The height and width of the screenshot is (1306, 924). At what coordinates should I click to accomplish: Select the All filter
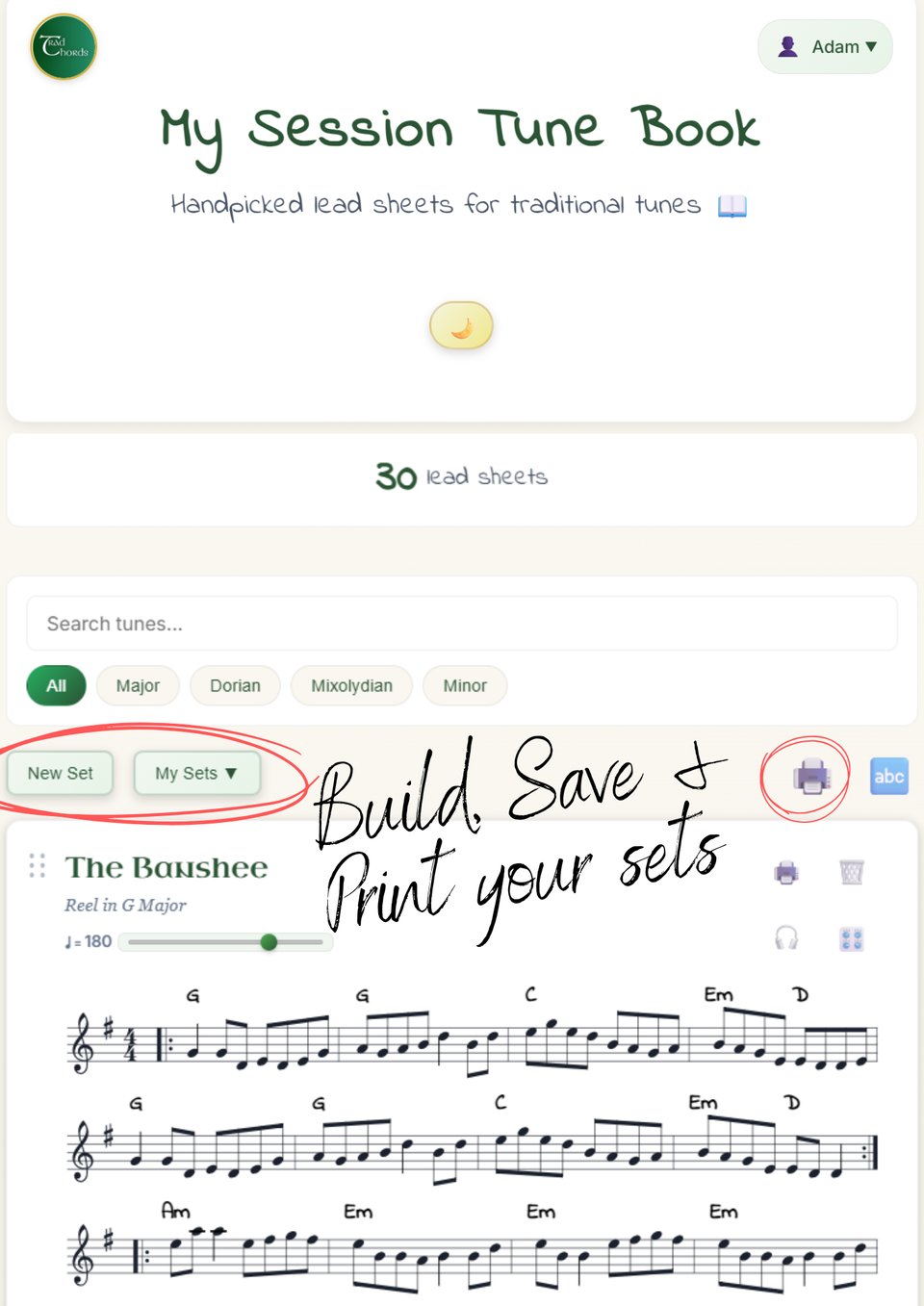click(56, 685)
